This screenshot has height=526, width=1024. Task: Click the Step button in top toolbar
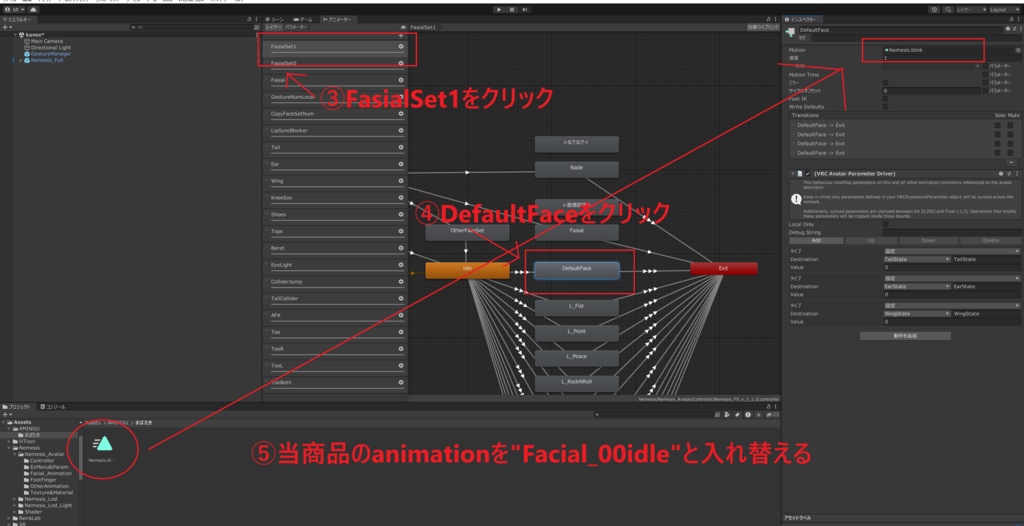tap(525, 10)
